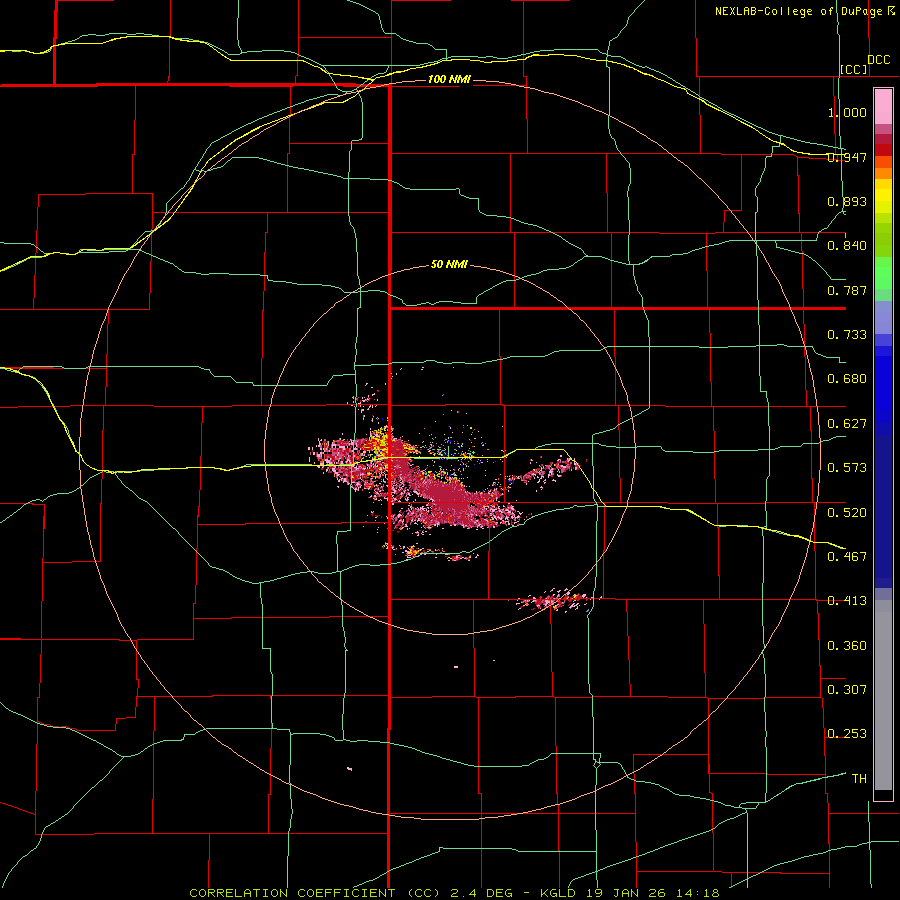The image size is (900, 900).
Task: Click the 0.253 color scale value
Action: coord(847,734)
